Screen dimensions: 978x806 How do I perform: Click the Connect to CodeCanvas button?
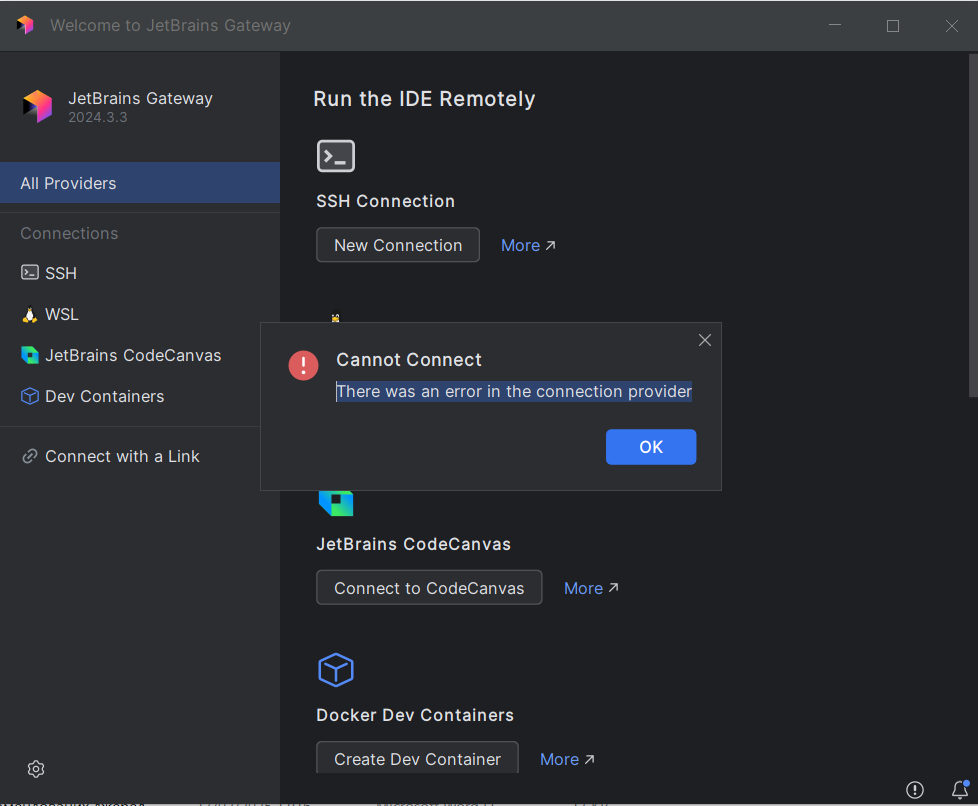pos(429,588)
